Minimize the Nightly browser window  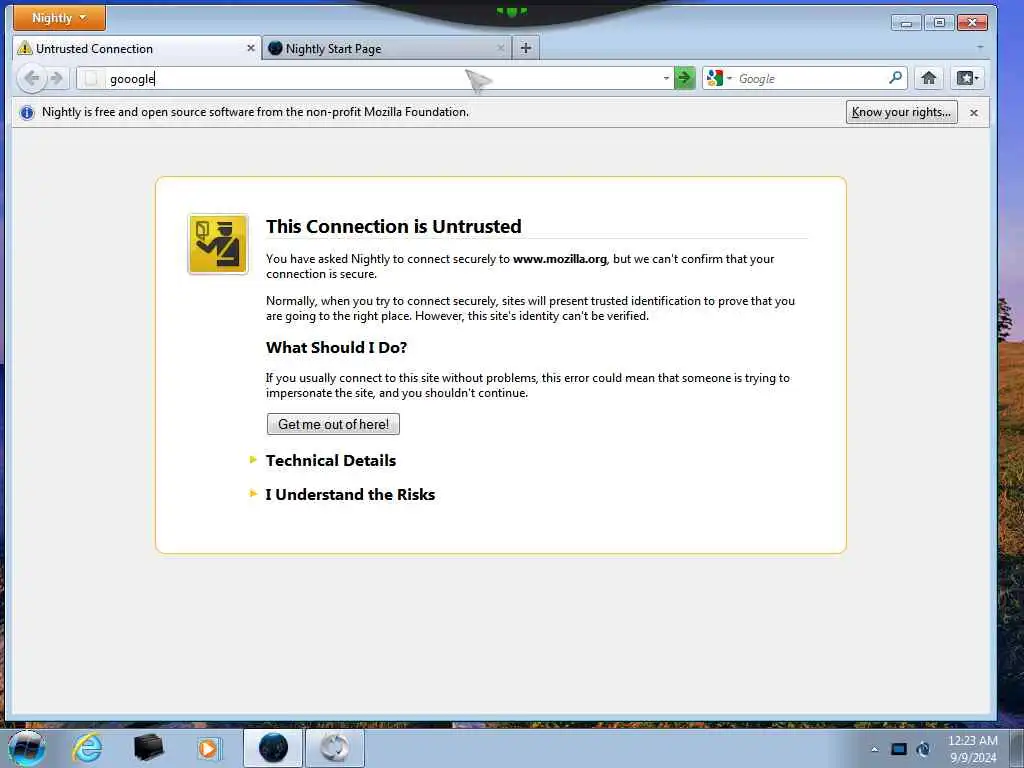click(x=906, y=22)
